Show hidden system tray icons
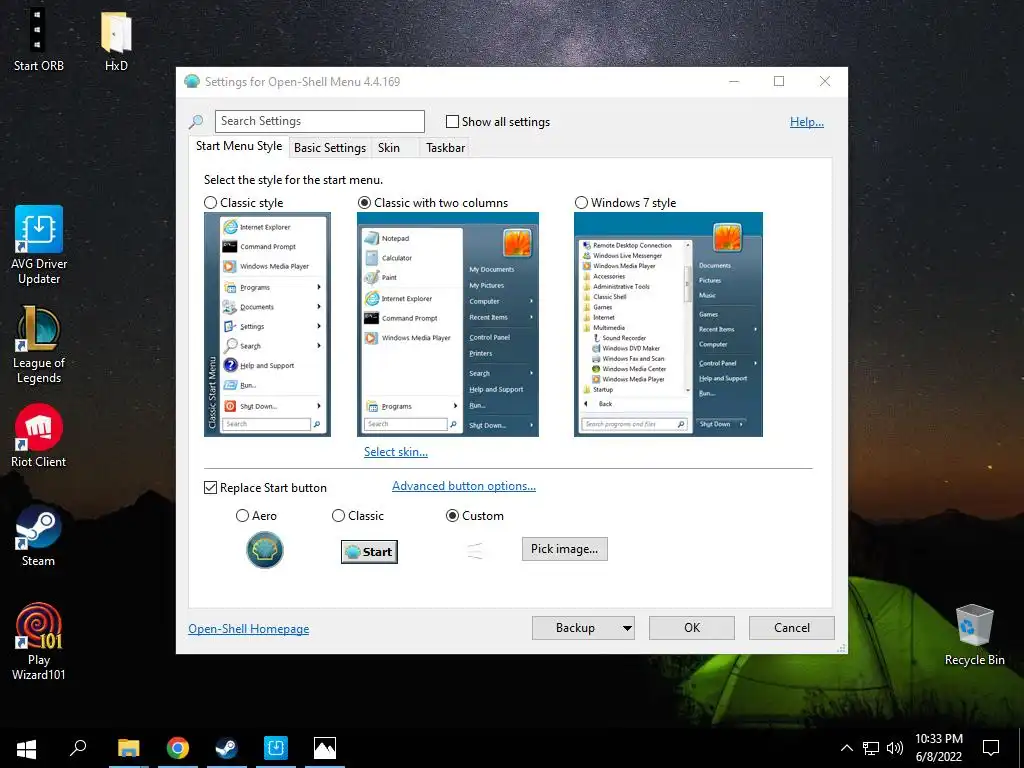1024x768 pixels. pyautogui.click(x=846, y=748)
